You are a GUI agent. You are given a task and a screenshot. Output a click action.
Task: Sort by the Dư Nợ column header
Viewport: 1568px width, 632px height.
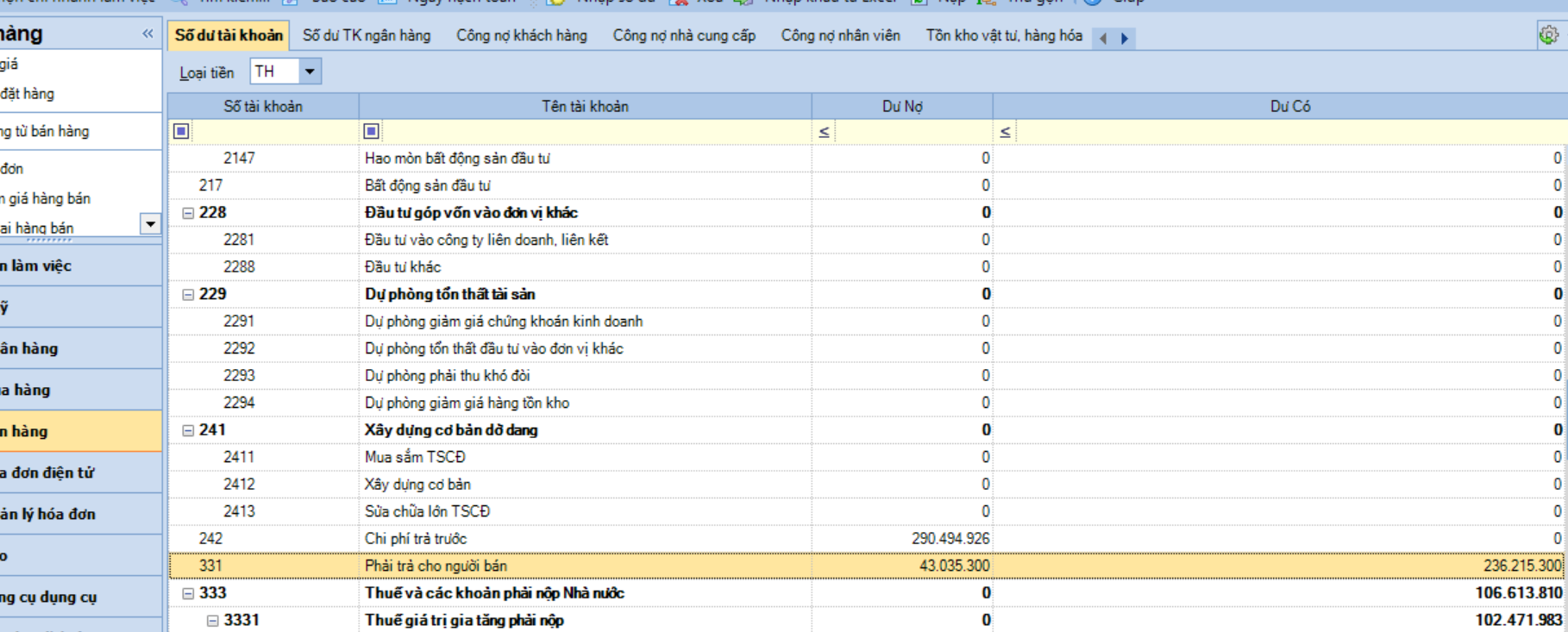901,106
